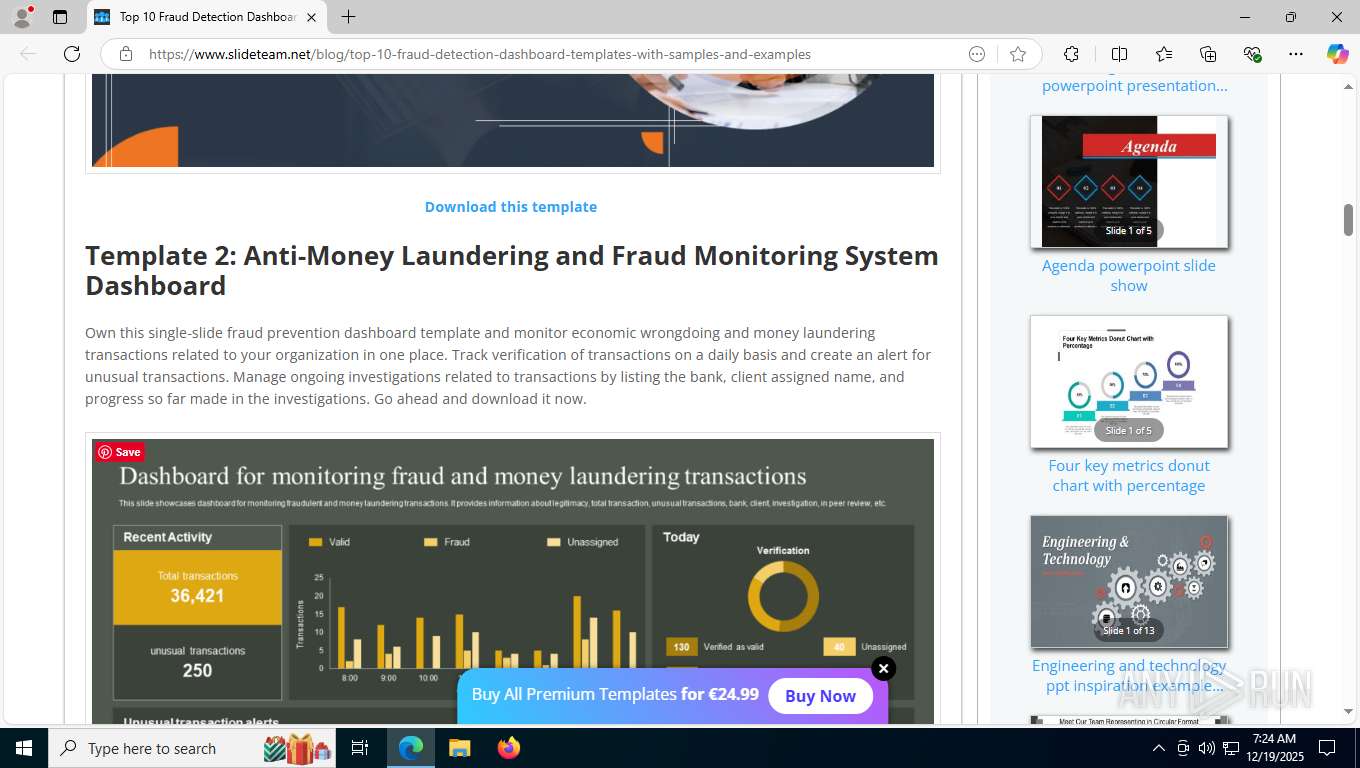Screen dimensions: 1360x768
Task: Open the favorites list icon
Action: (x=1164, y=54)
